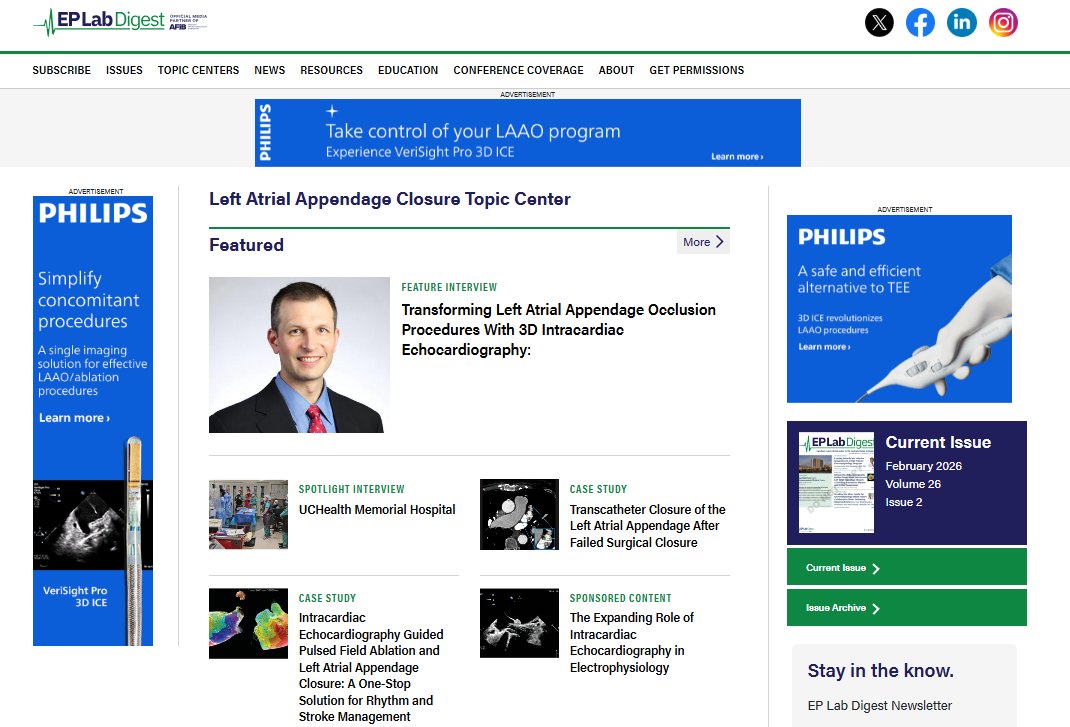
Task: Go to the News menu item
Action: (x=270, y=70)
